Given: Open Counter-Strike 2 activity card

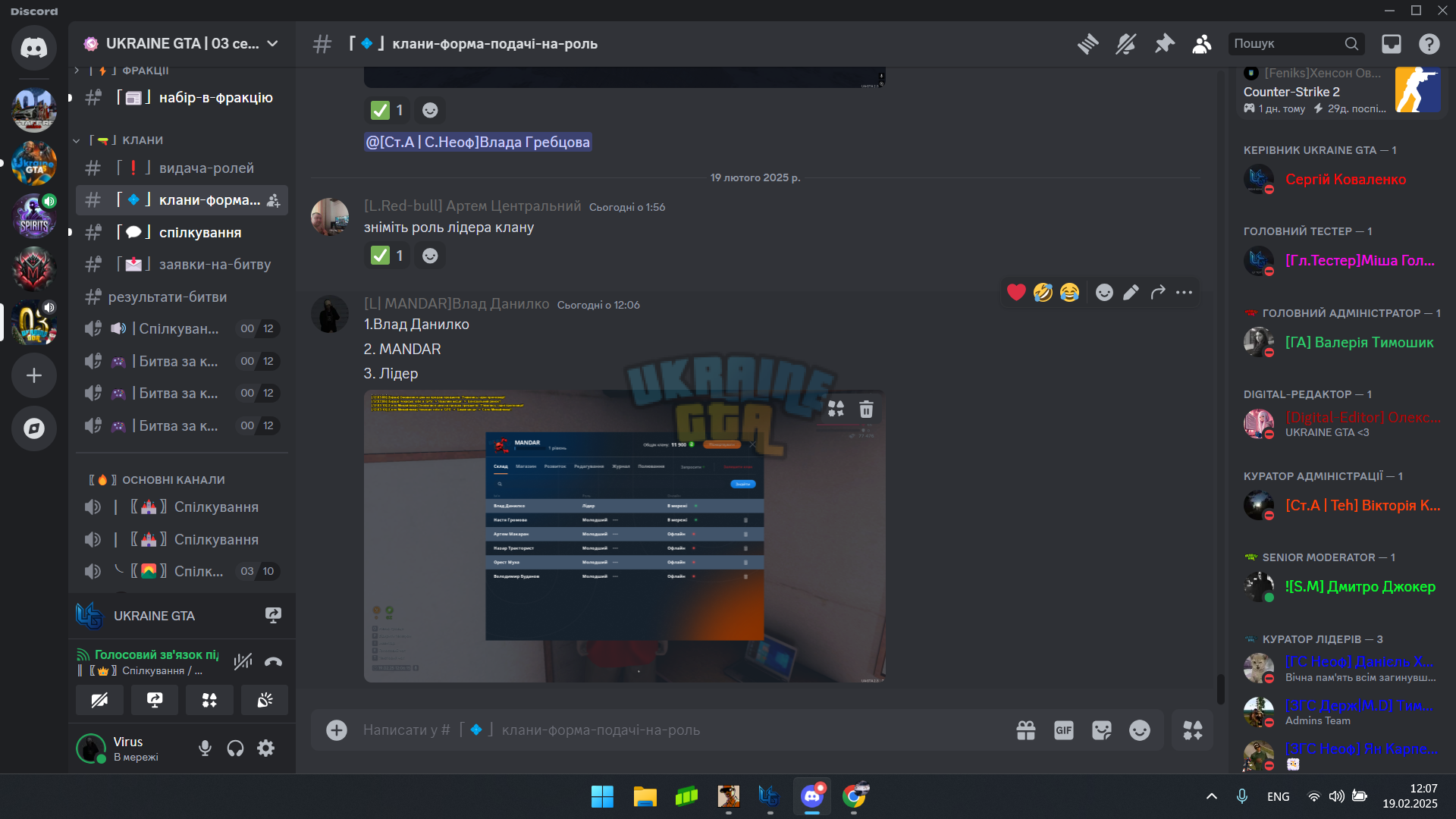Looking at the screenshot, I should pos(1342,92).
